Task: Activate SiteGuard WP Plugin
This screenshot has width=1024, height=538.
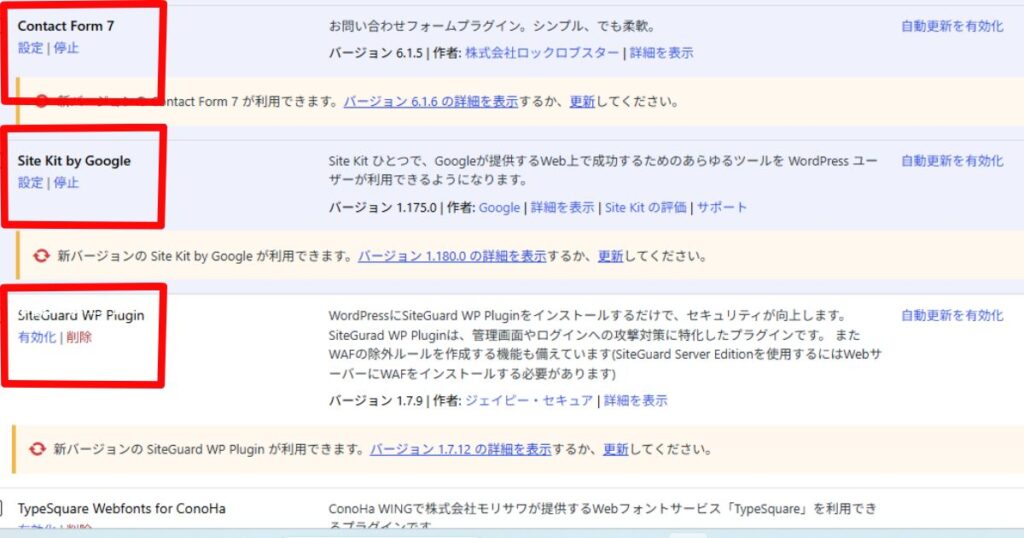Action: (x=37, y=337)
